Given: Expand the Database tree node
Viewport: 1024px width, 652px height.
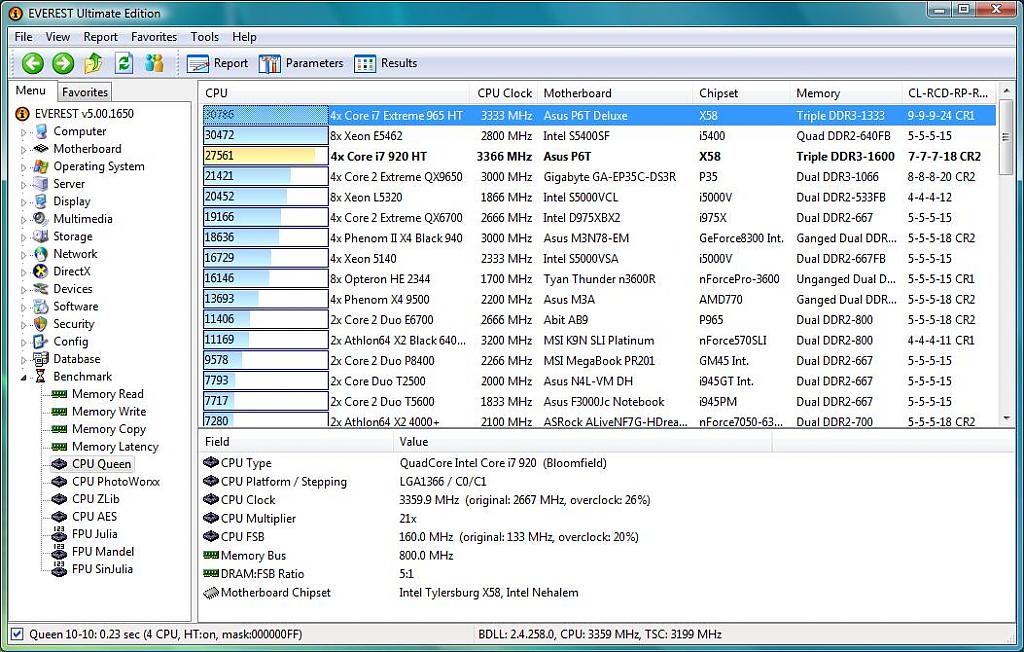Looking at the screenshot, I should pos(24,359).
